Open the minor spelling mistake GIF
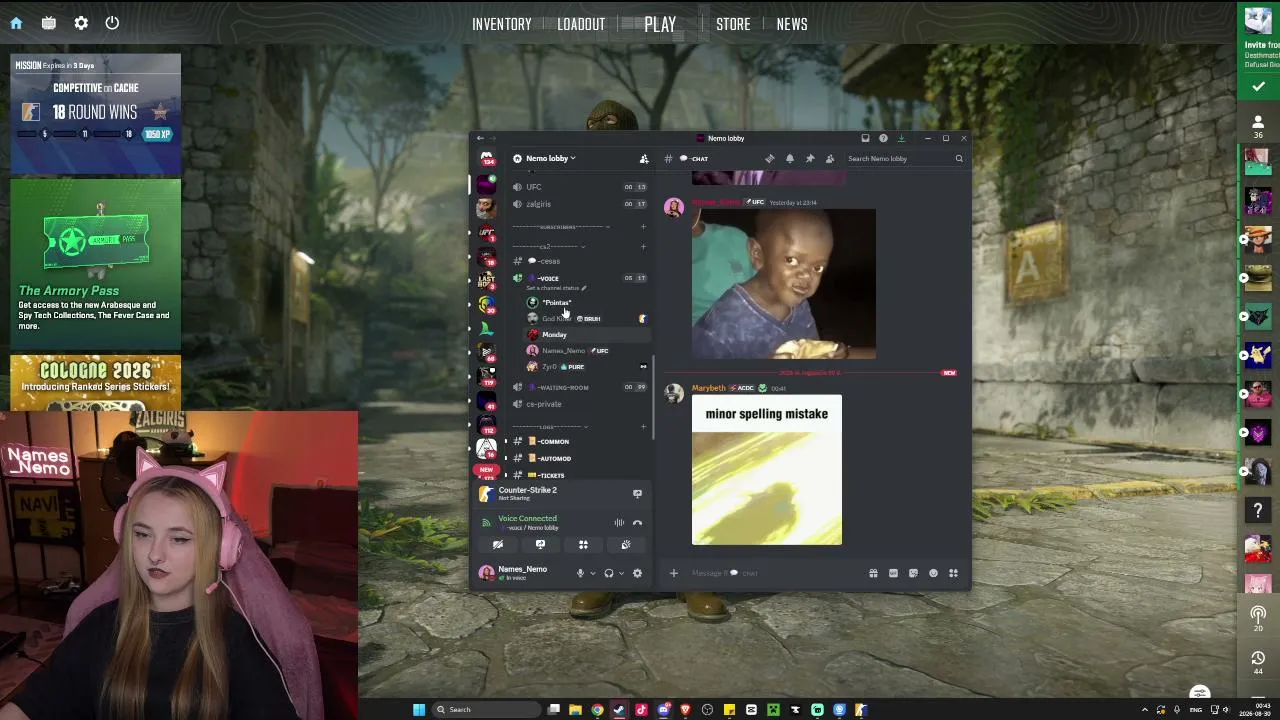The width and height of the screenshot is (1280, 720). click(x=767, y=470)
